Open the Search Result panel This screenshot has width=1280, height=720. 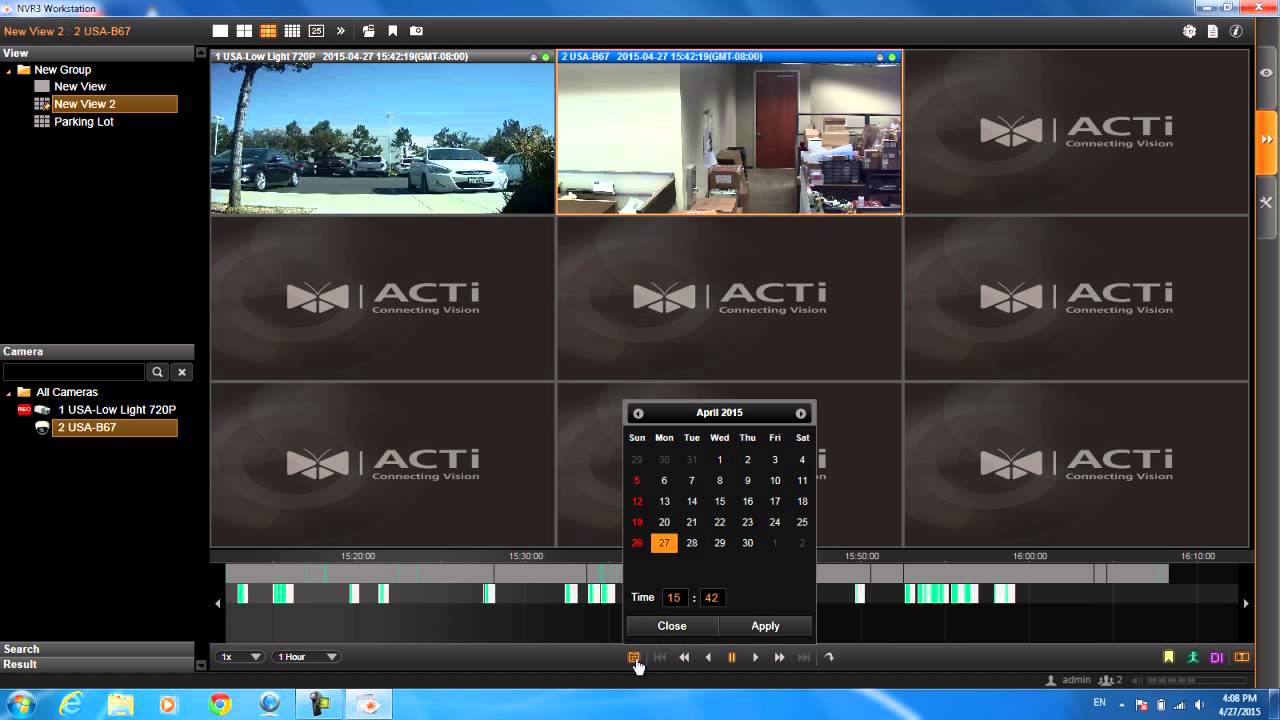[x=97, y=657]
